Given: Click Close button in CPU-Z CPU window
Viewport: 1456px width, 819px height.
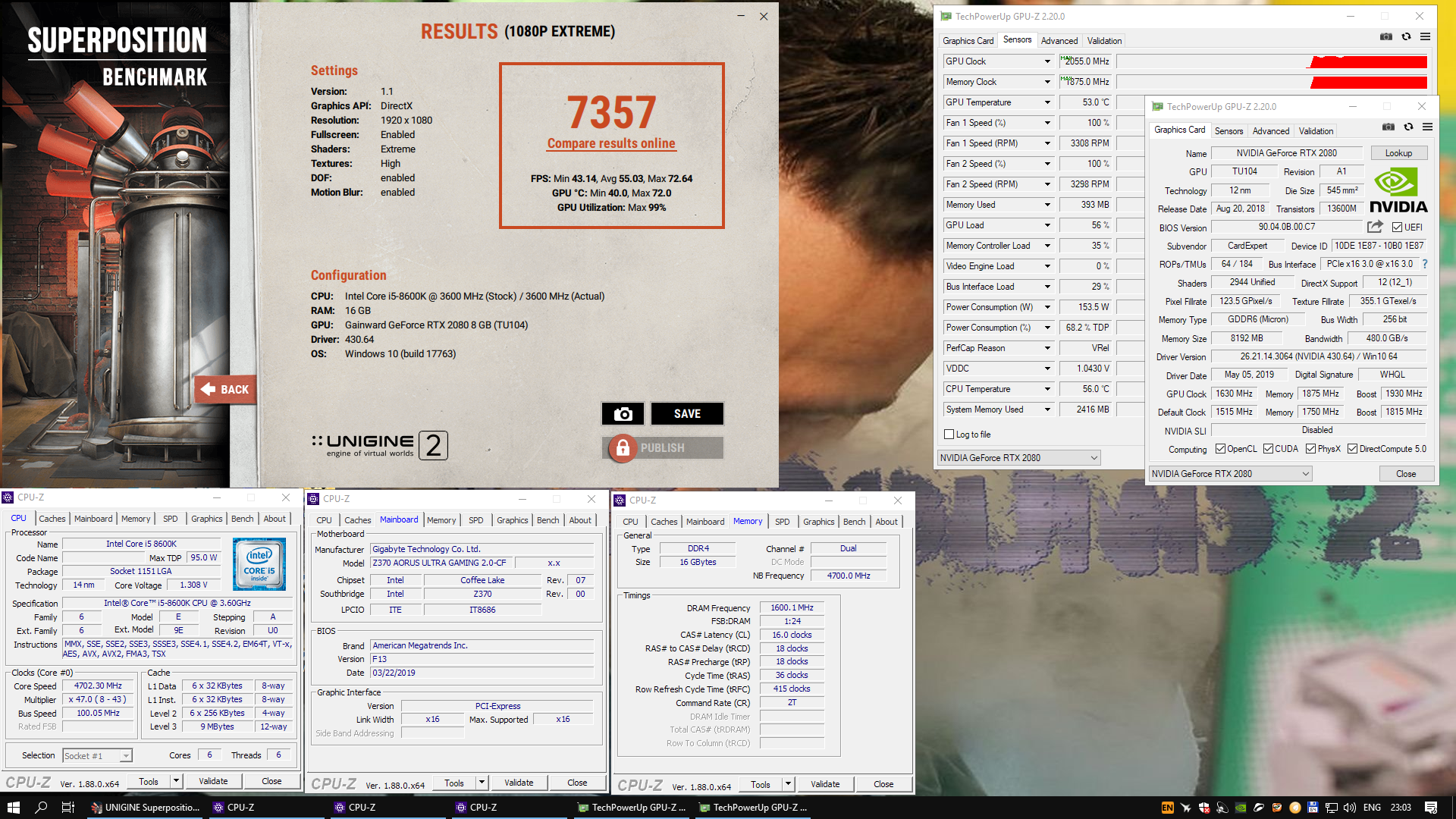Looking at the screenshot, I should tap(271, 781).
